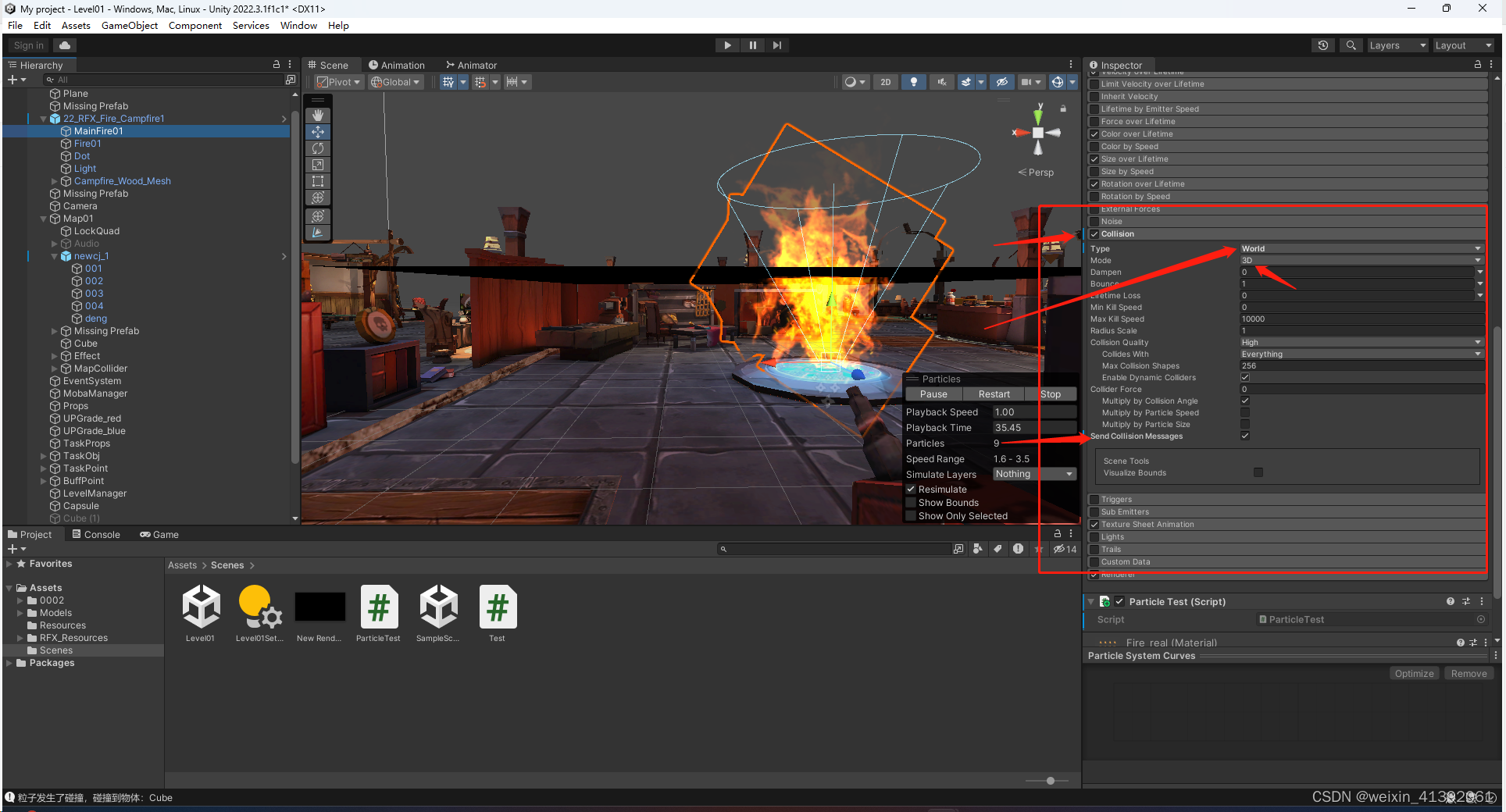Click the Inspector lock icon
Viewport: 1506px width, 812px height.
click(1477, 65)
